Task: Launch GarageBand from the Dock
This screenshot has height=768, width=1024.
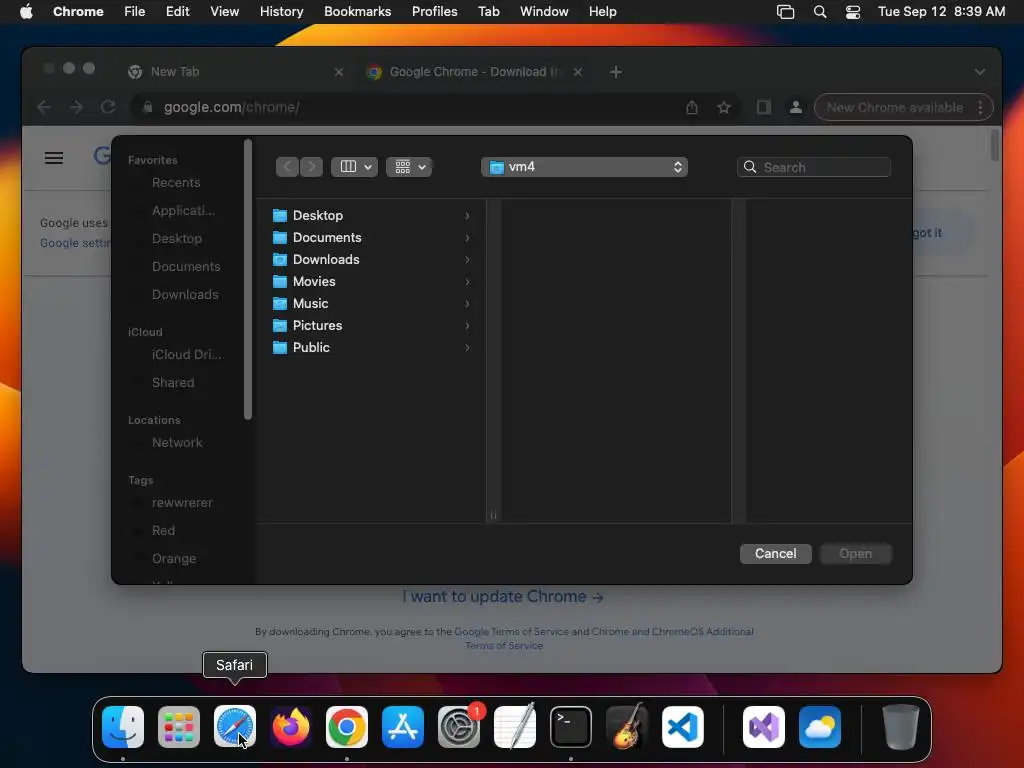Action: click(x=627, y=727)
